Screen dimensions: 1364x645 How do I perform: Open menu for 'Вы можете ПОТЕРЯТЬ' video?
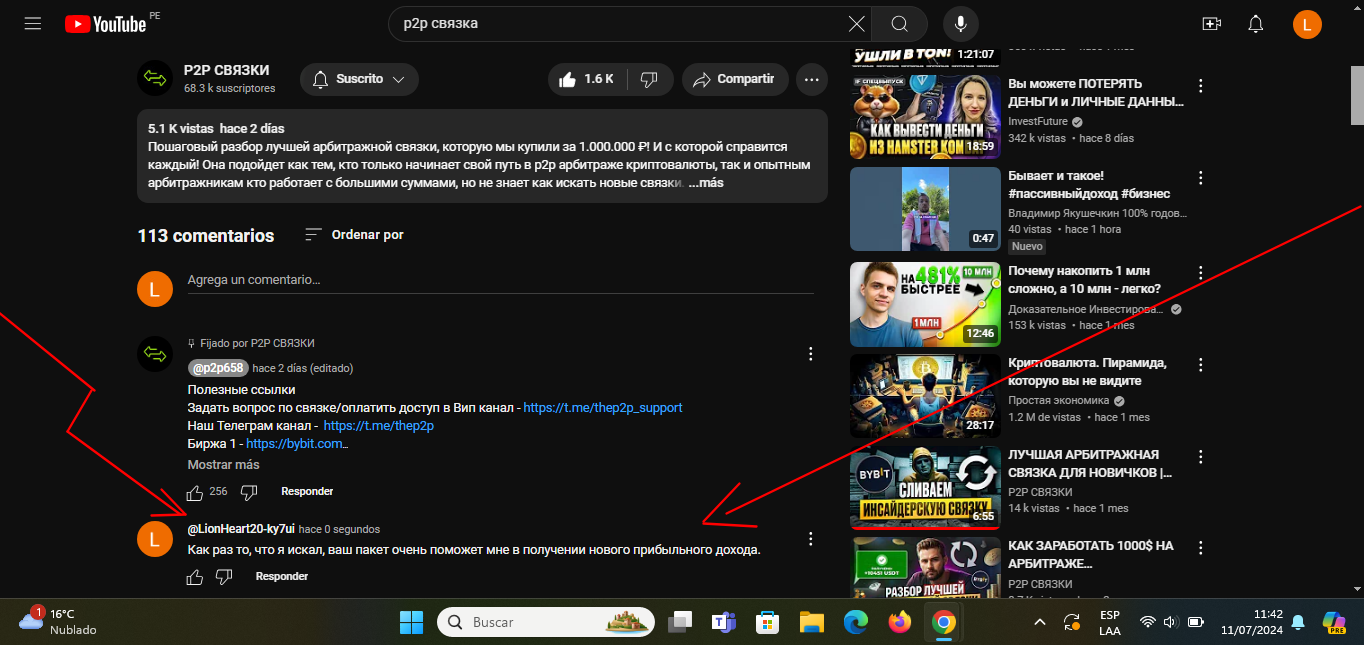(x=1201, y=86)
